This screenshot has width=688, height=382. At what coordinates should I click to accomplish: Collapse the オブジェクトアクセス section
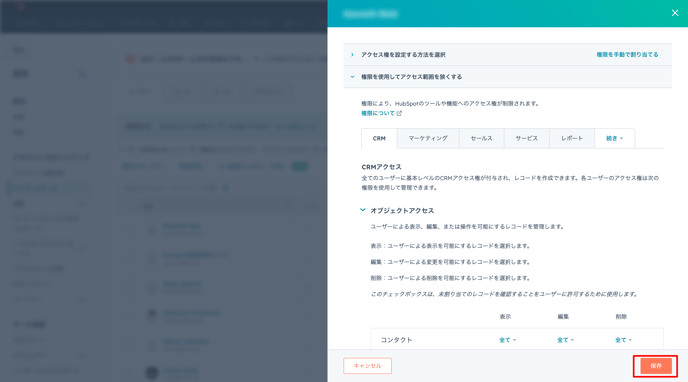362,210
